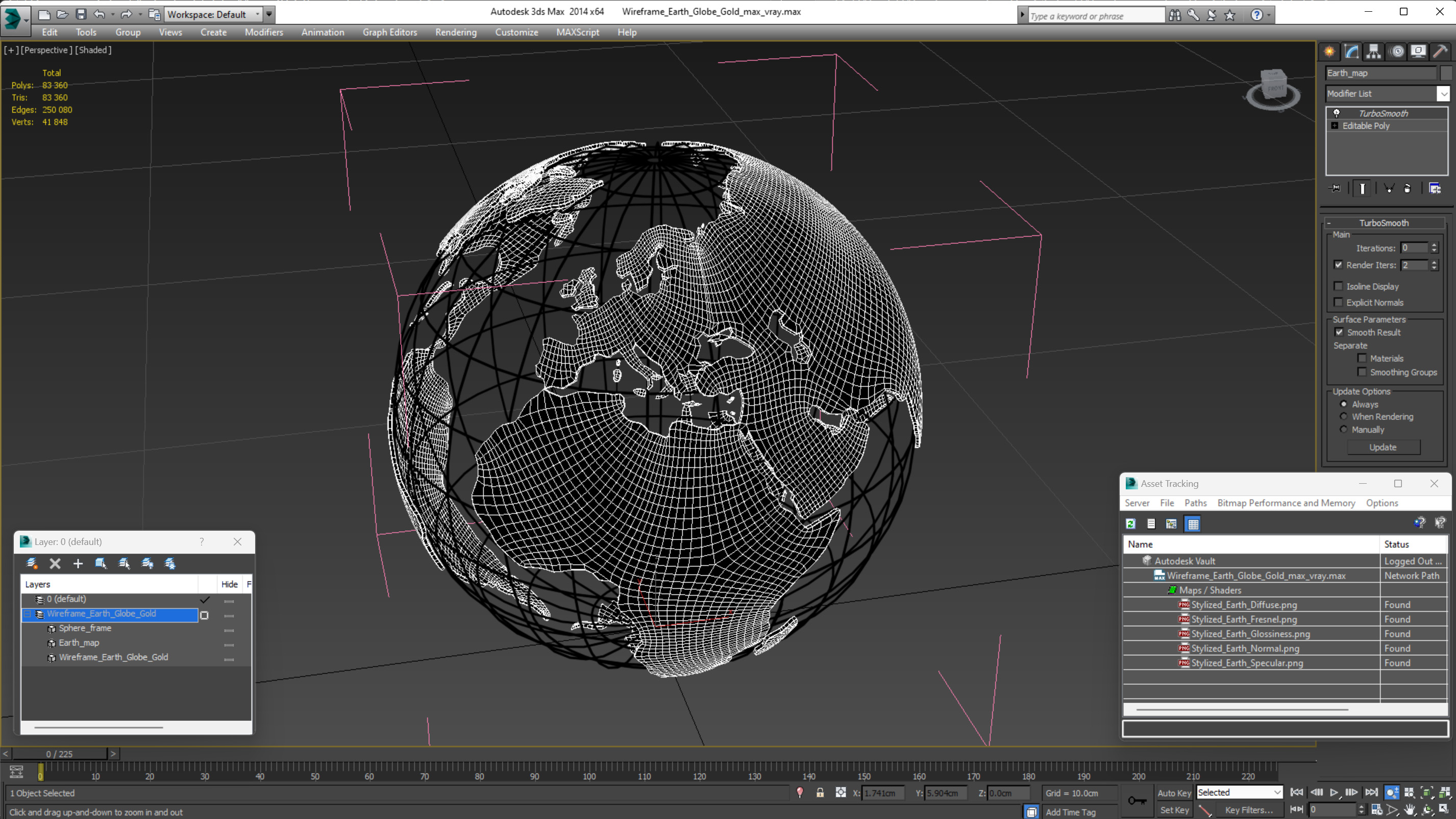Click Show End Result toggle icon
The height and width of the screenshot is (819, 1456).
coord(1362,188)
